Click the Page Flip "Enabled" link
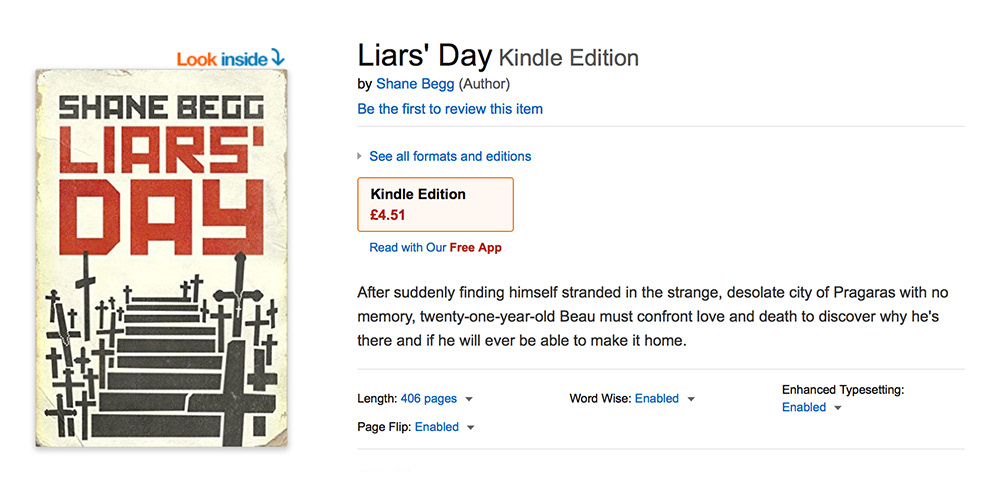 (x=436, y=427)
